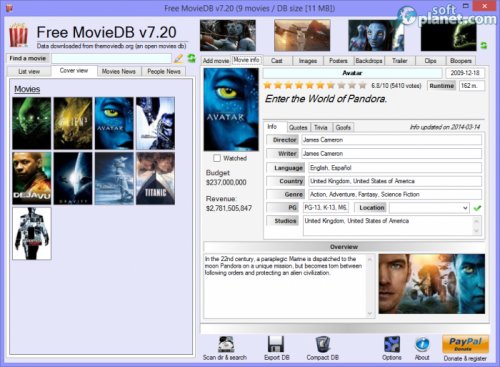Click the green refresh icon next to search

pos(191,58)
